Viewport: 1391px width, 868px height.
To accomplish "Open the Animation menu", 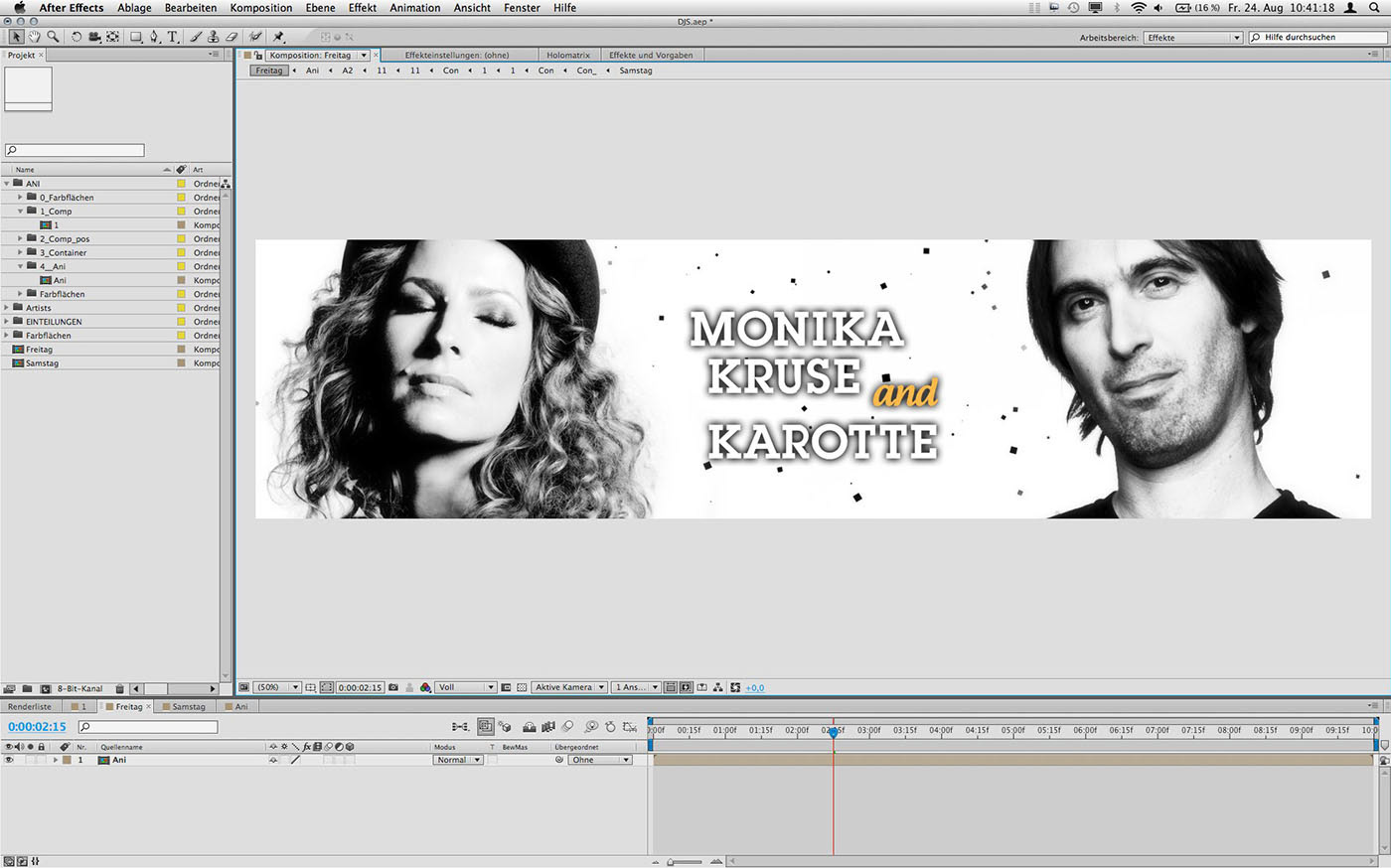I will (x=414, y=8).
